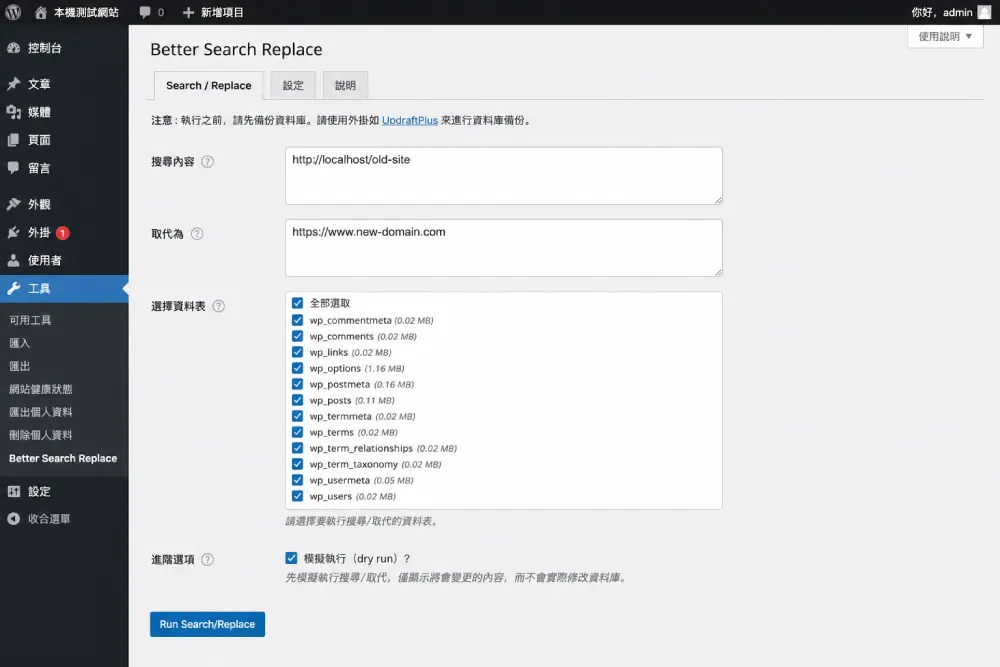Screen dimensions: 1000x667
Task: Uncheck the wp_users table
Action: tap(297, 495)
